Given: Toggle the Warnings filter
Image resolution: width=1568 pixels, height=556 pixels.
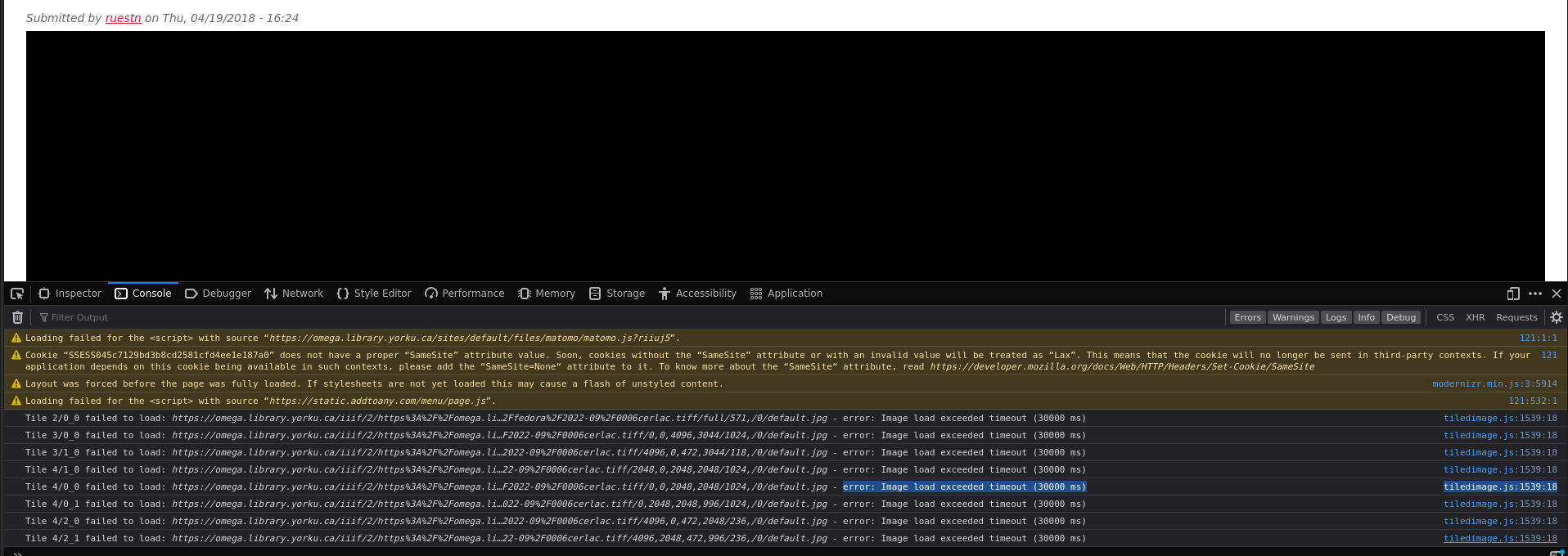Looking at the screenshot, I should point(1293,317).
